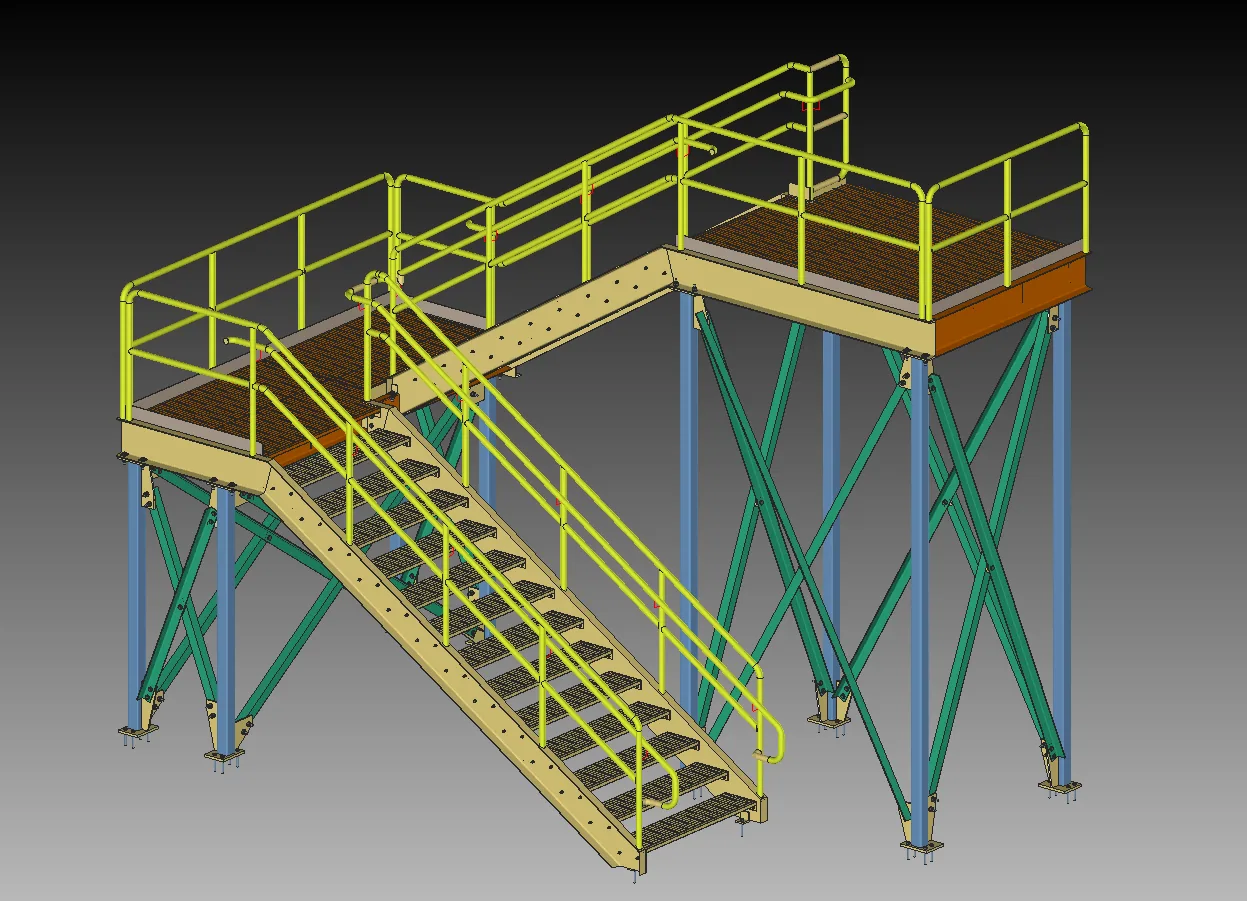Select the grating floor of the right platform
The image size is (1247, 901).
(x=880, y=243)
